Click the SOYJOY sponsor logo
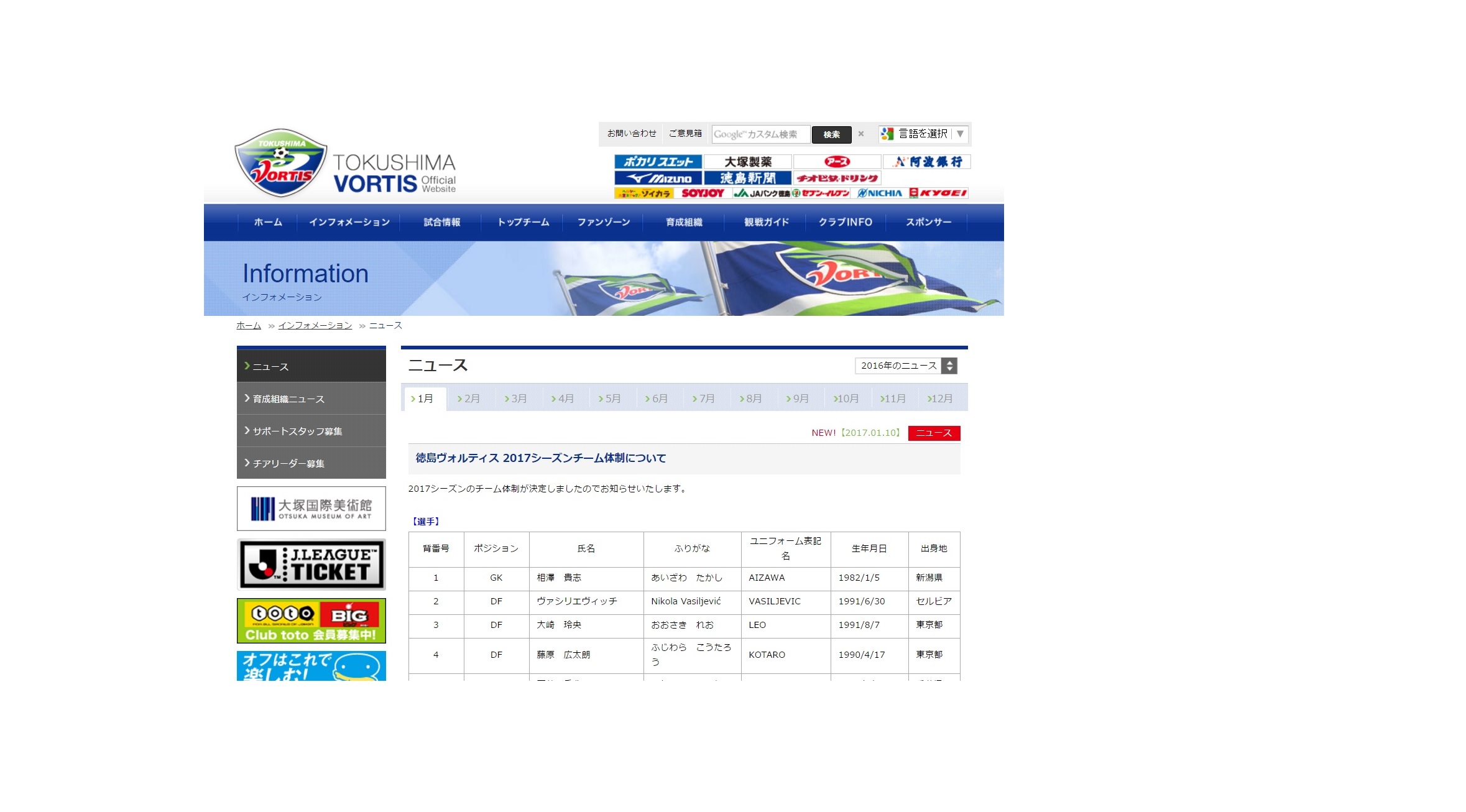The height and width of the screenshot is (812, 1466). tap(703, 193)
